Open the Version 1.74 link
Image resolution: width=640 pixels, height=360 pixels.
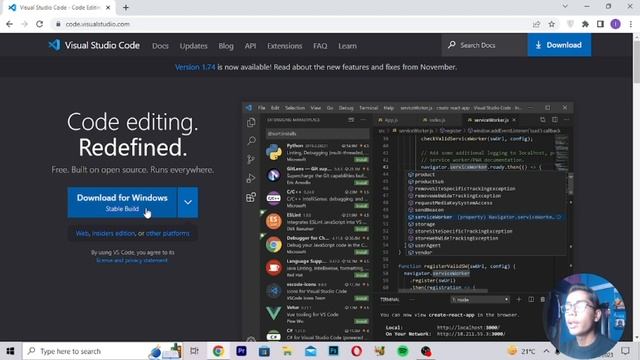[x=195, y=67]
